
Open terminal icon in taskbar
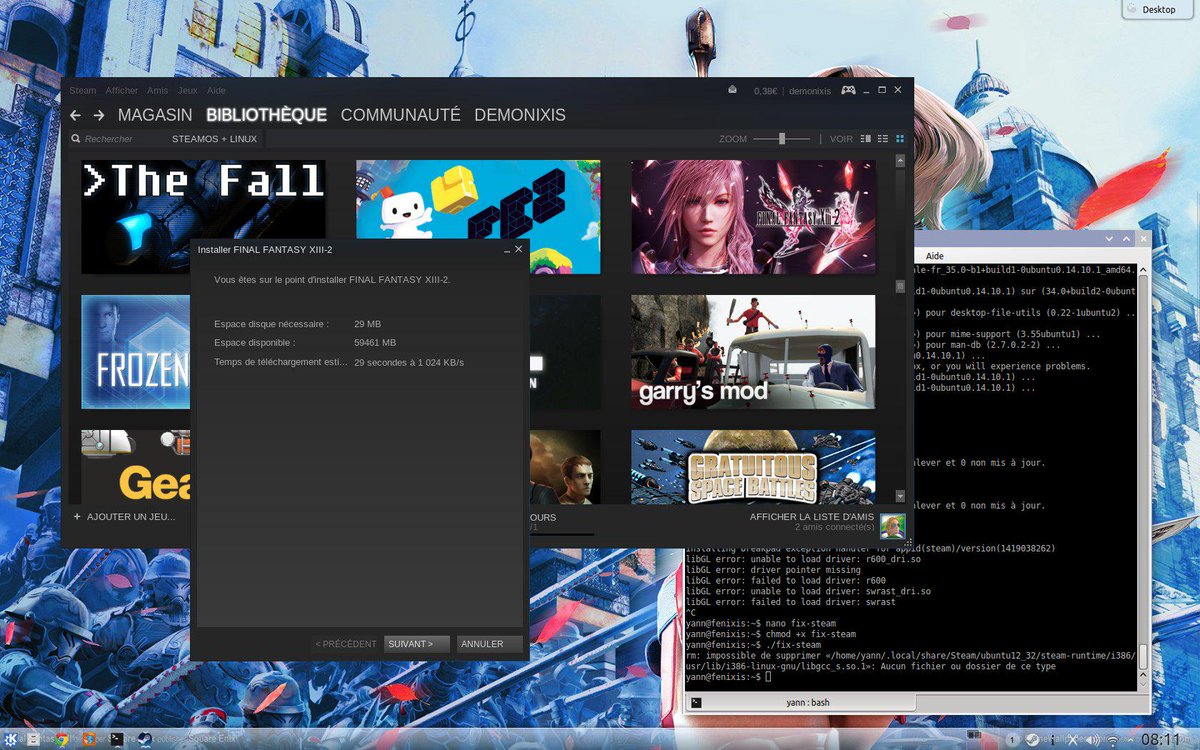(x=117, y=739)
